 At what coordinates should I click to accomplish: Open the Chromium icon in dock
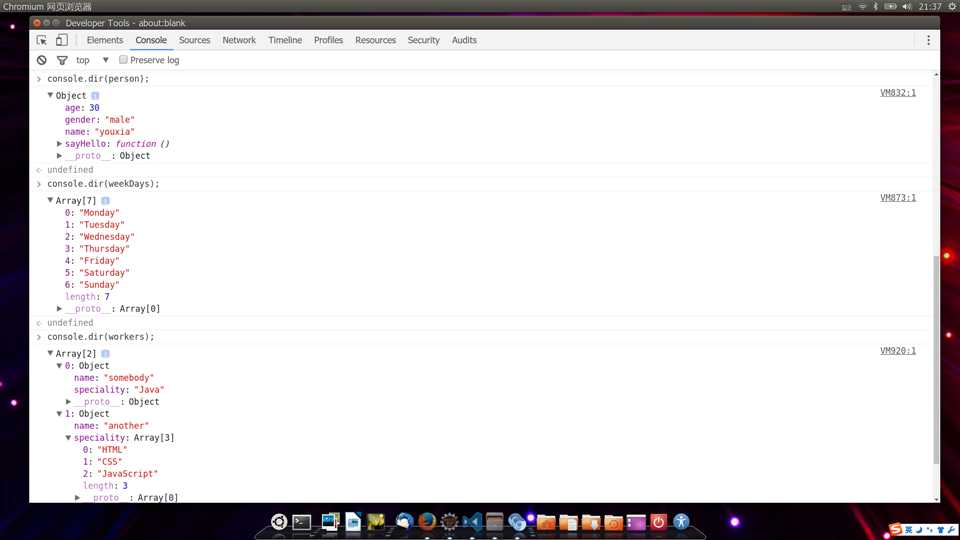[517, 522]
